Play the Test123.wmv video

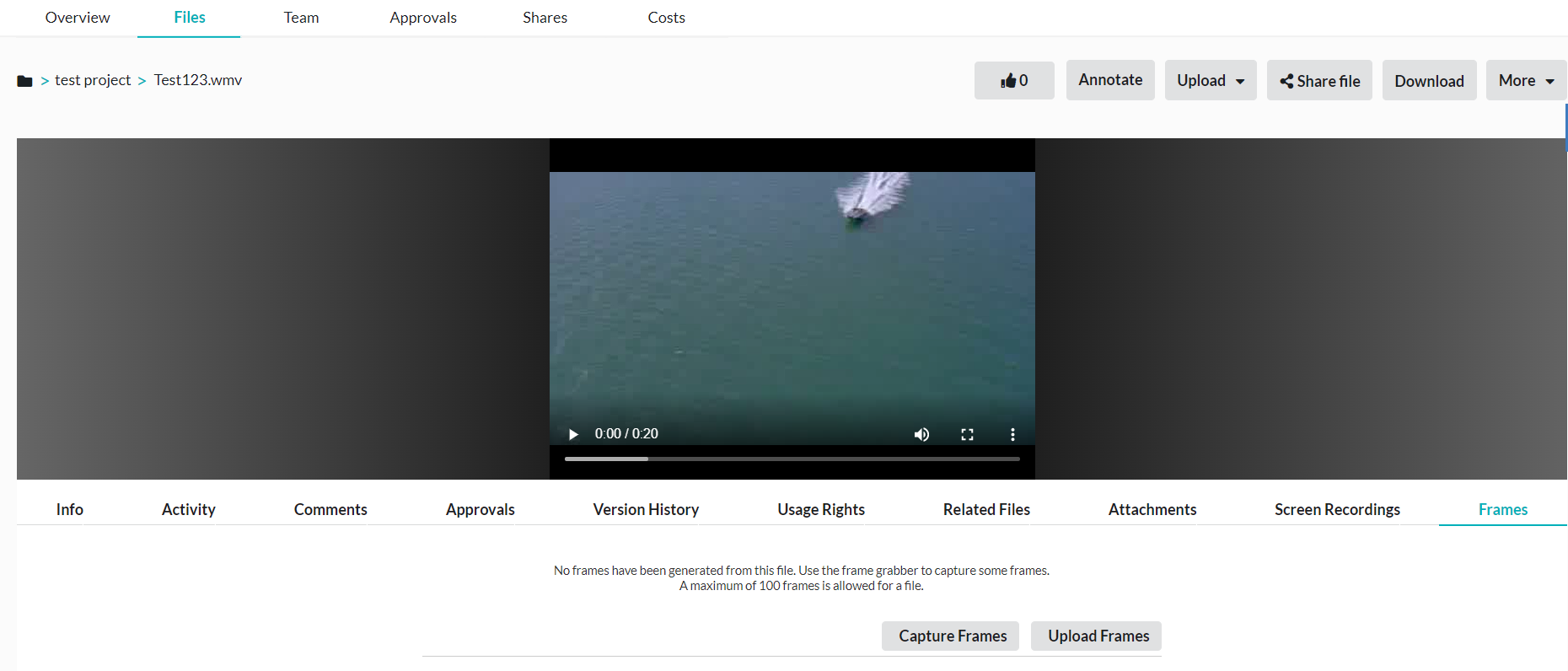tap(573, 434)
